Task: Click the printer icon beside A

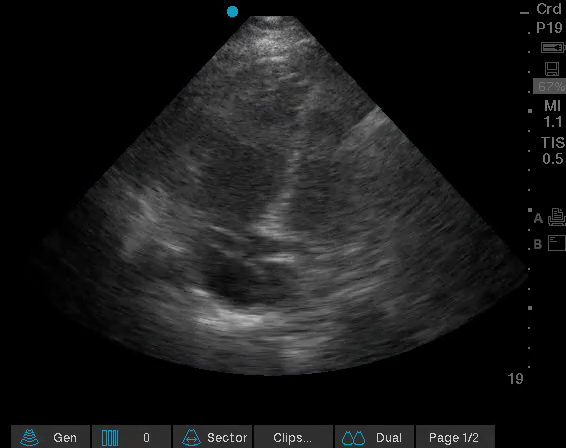Action: (x=557, y=217)
